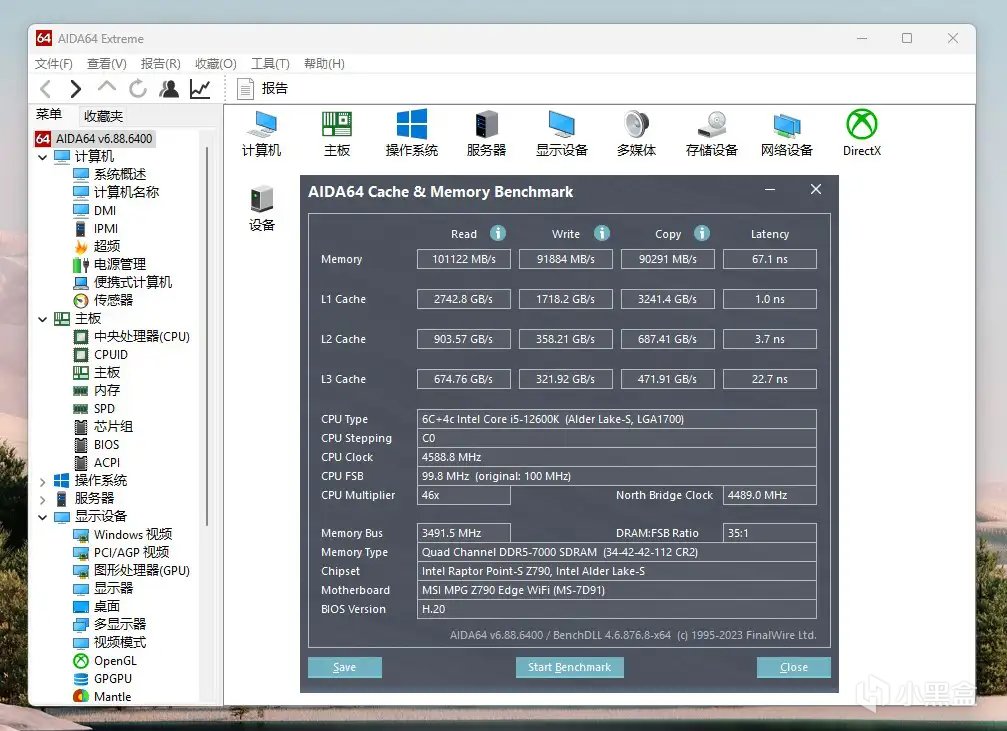This screenshot has height=731, width=1007.
Task: Show info for the Write column
Action: tap(601, 233)
